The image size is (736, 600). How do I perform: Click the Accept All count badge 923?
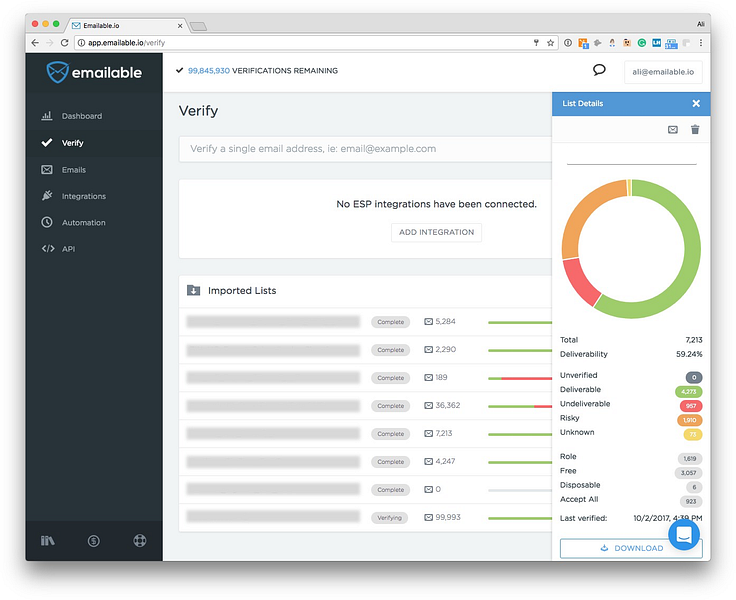(x=691, y=501)
